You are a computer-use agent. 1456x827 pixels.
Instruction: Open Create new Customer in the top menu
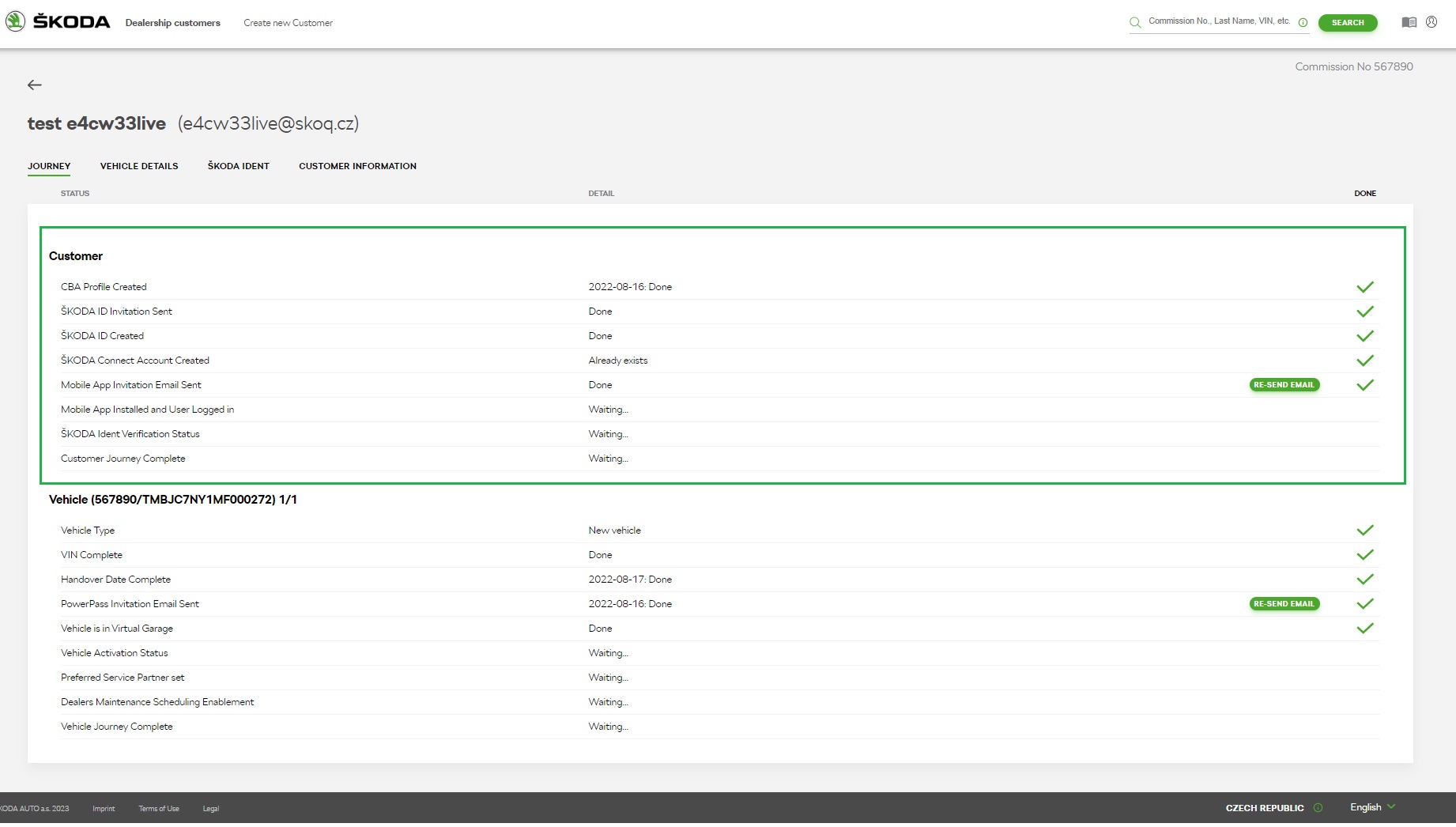point(289,23)
